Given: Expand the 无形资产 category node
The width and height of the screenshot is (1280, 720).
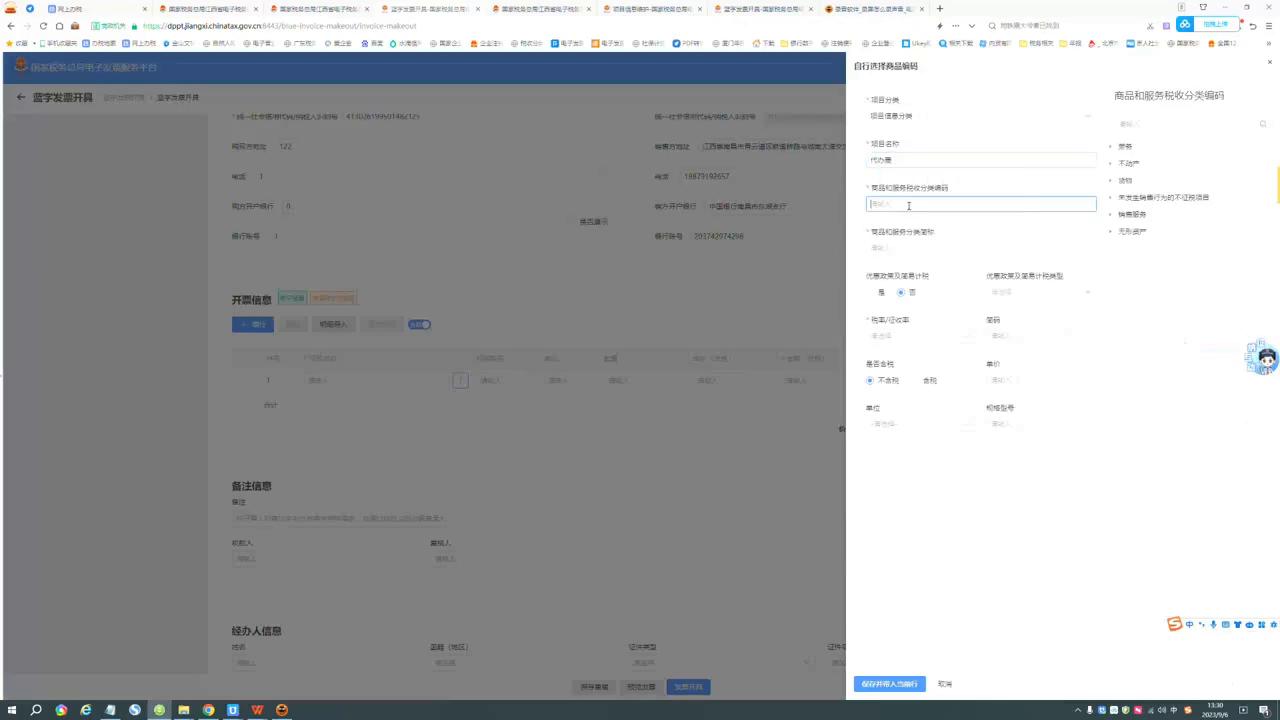Looking at the screenshot, I should [x=1110, y=231].
